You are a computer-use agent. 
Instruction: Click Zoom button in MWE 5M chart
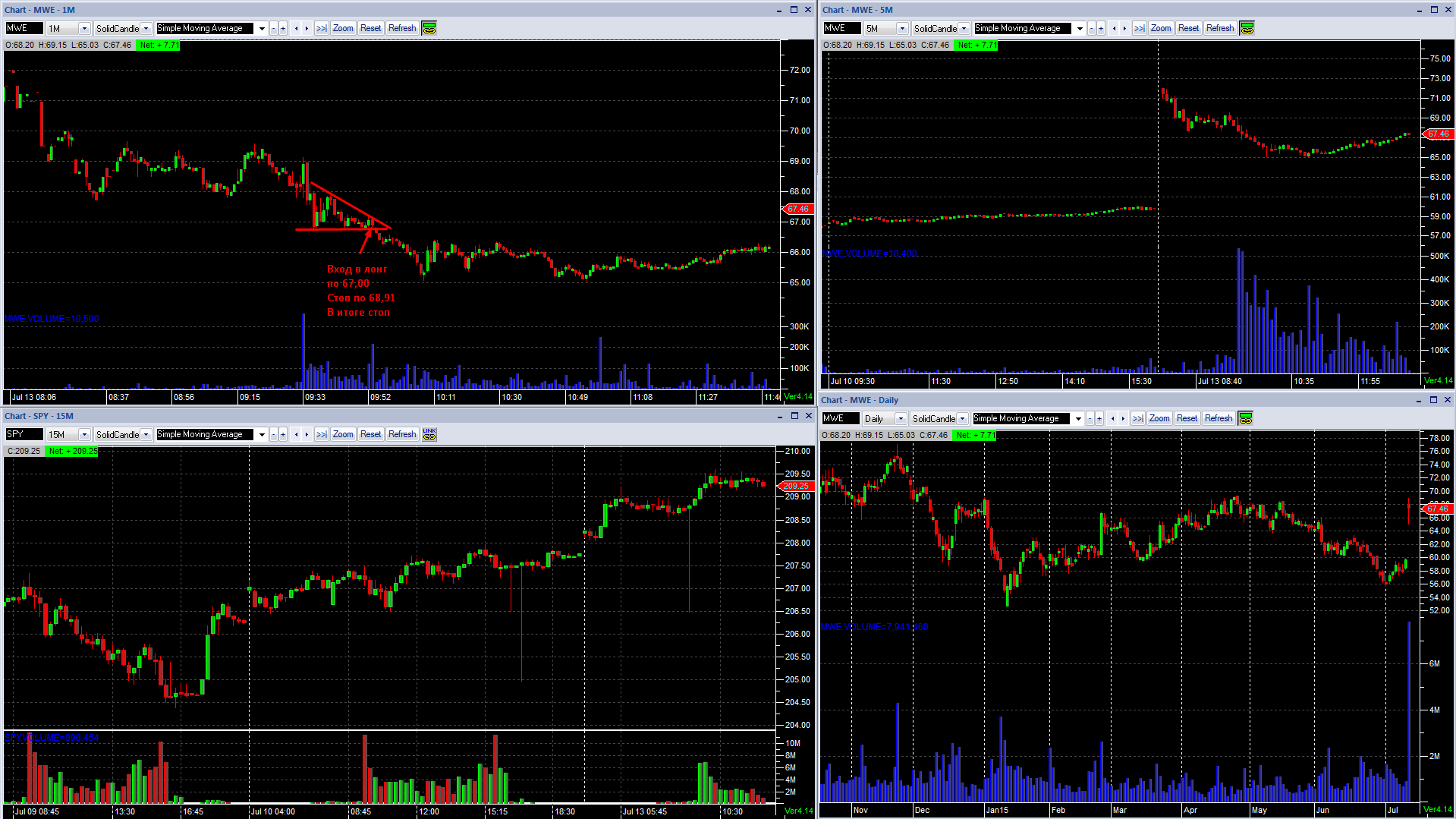coord(1161,28)
